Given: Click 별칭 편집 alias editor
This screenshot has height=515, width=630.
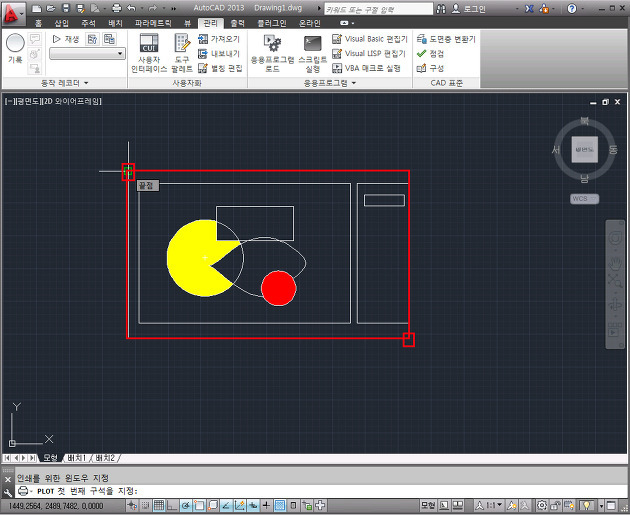Looking at the screenshot, I should 220,68.
